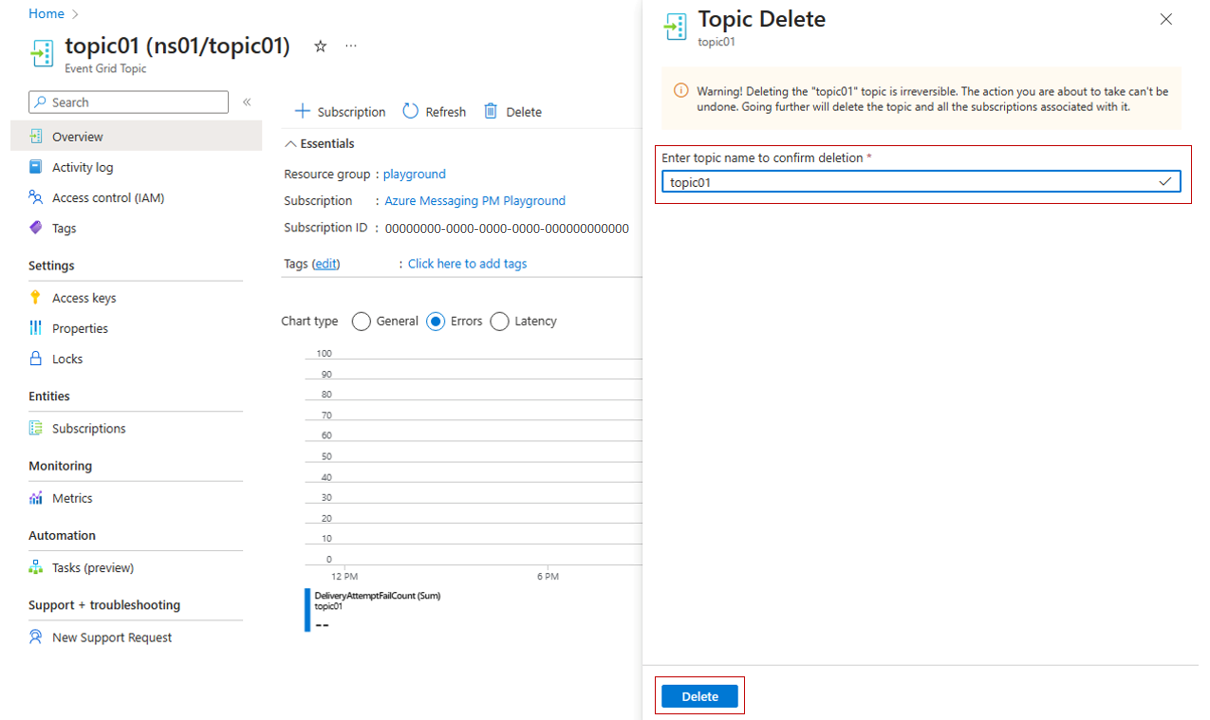Click the Metrics chart icon
This screenshot has width=1210, height=720.
[36, 498]
